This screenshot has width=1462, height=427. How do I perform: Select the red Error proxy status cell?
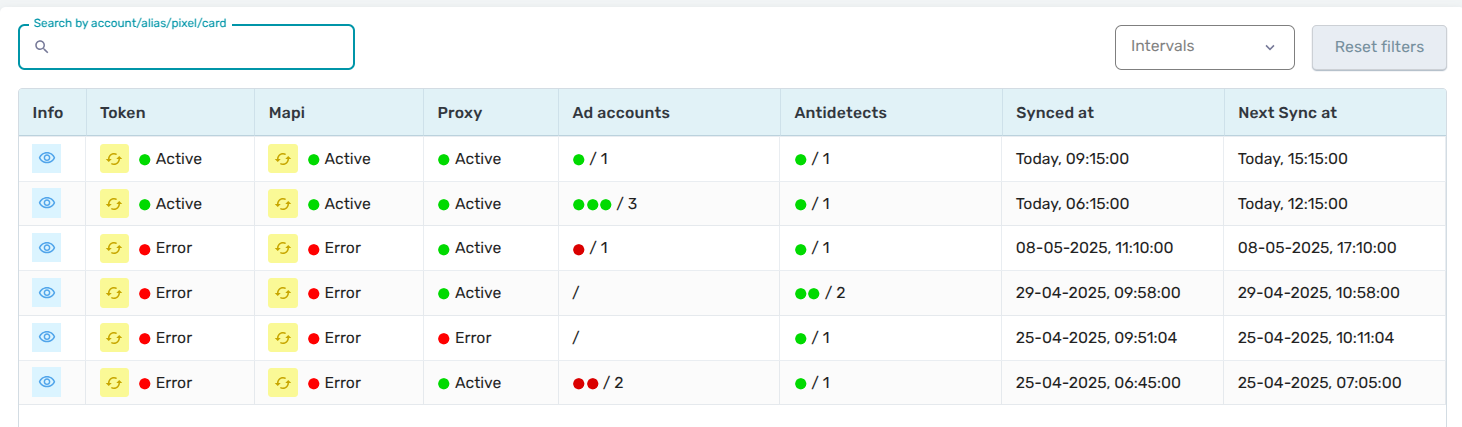click(x=465, y=338)
